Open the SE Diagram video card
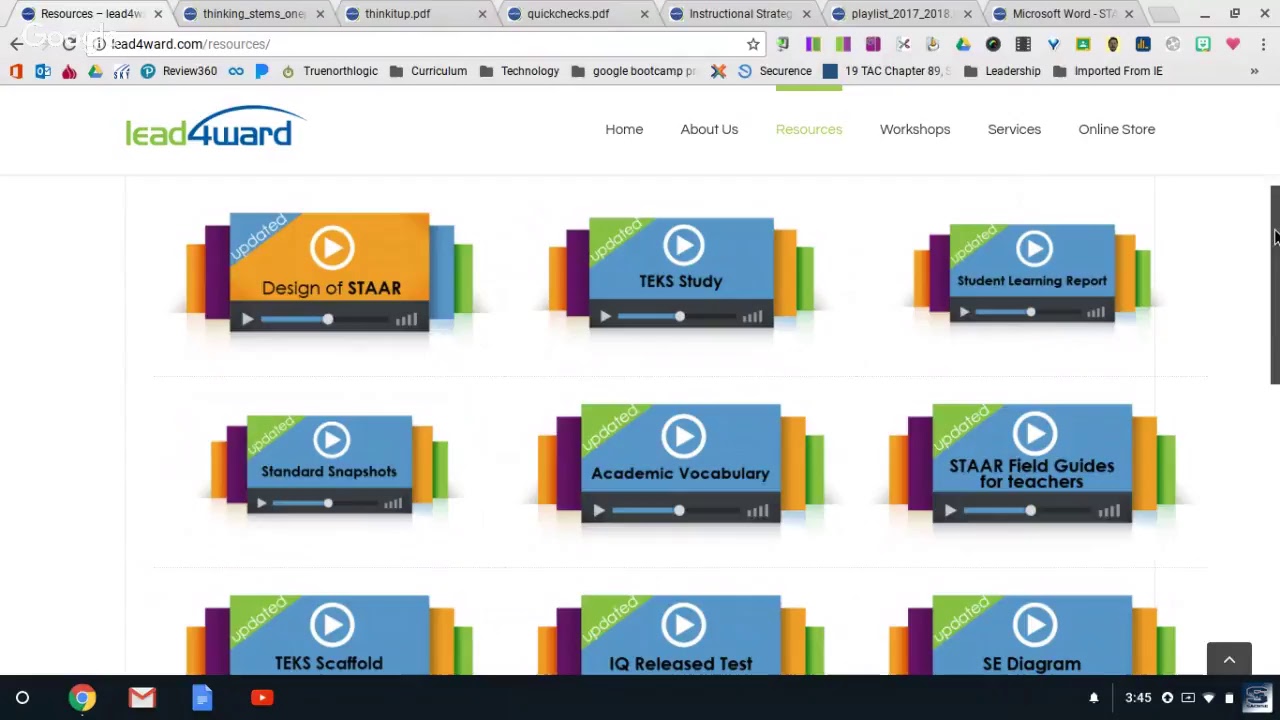Screen dimensions: 1280x720 point(1032,635)
